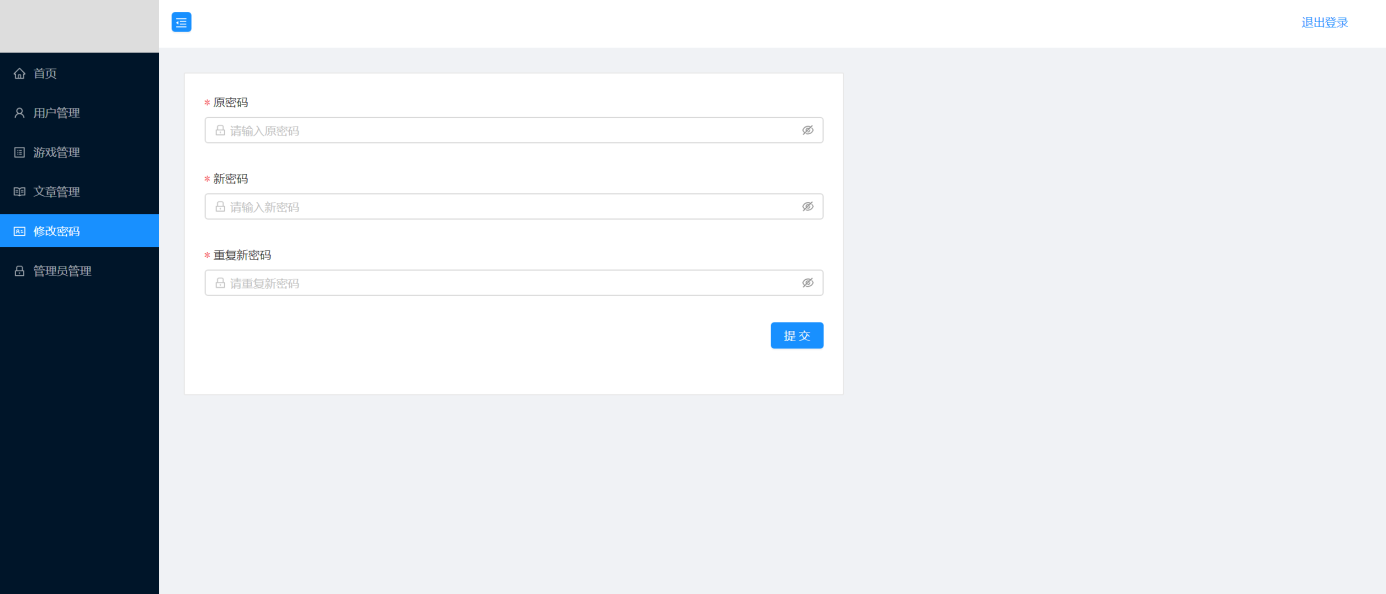Click the lock icon beside 管理员管理
Viewport: 1386px width, 594px height.
pyautogui.click(x=19, y=271)
